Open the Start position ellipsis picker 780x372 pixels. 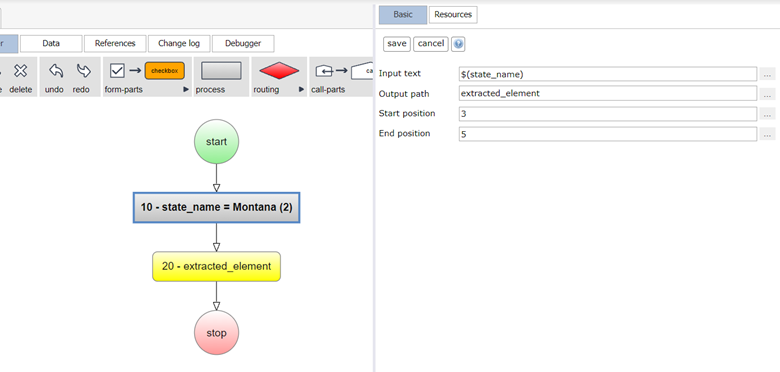(x=767, y=114)
